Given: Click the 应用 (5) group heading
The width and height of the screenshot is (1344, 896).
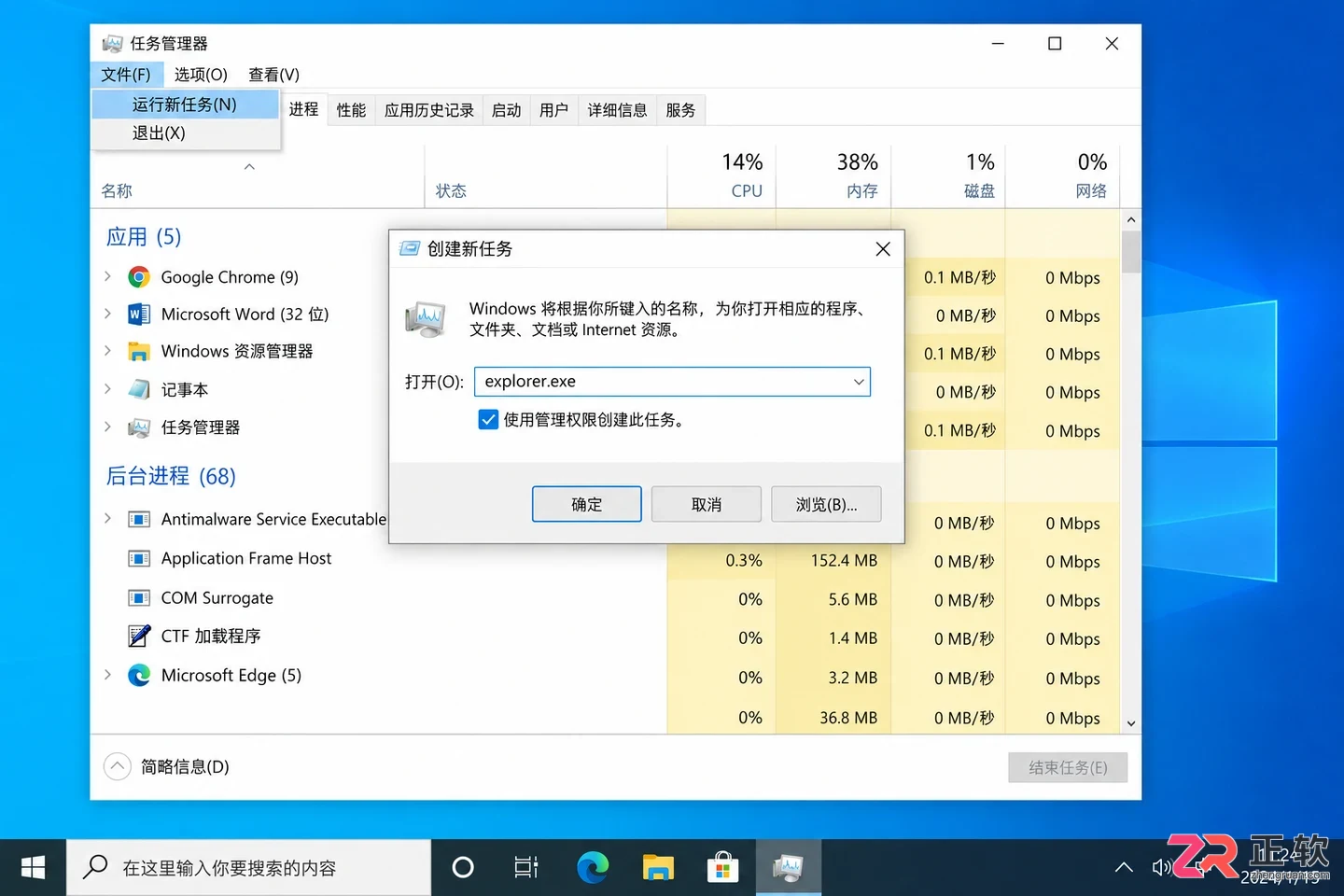Looking at the screenshot, I should 144,237.
